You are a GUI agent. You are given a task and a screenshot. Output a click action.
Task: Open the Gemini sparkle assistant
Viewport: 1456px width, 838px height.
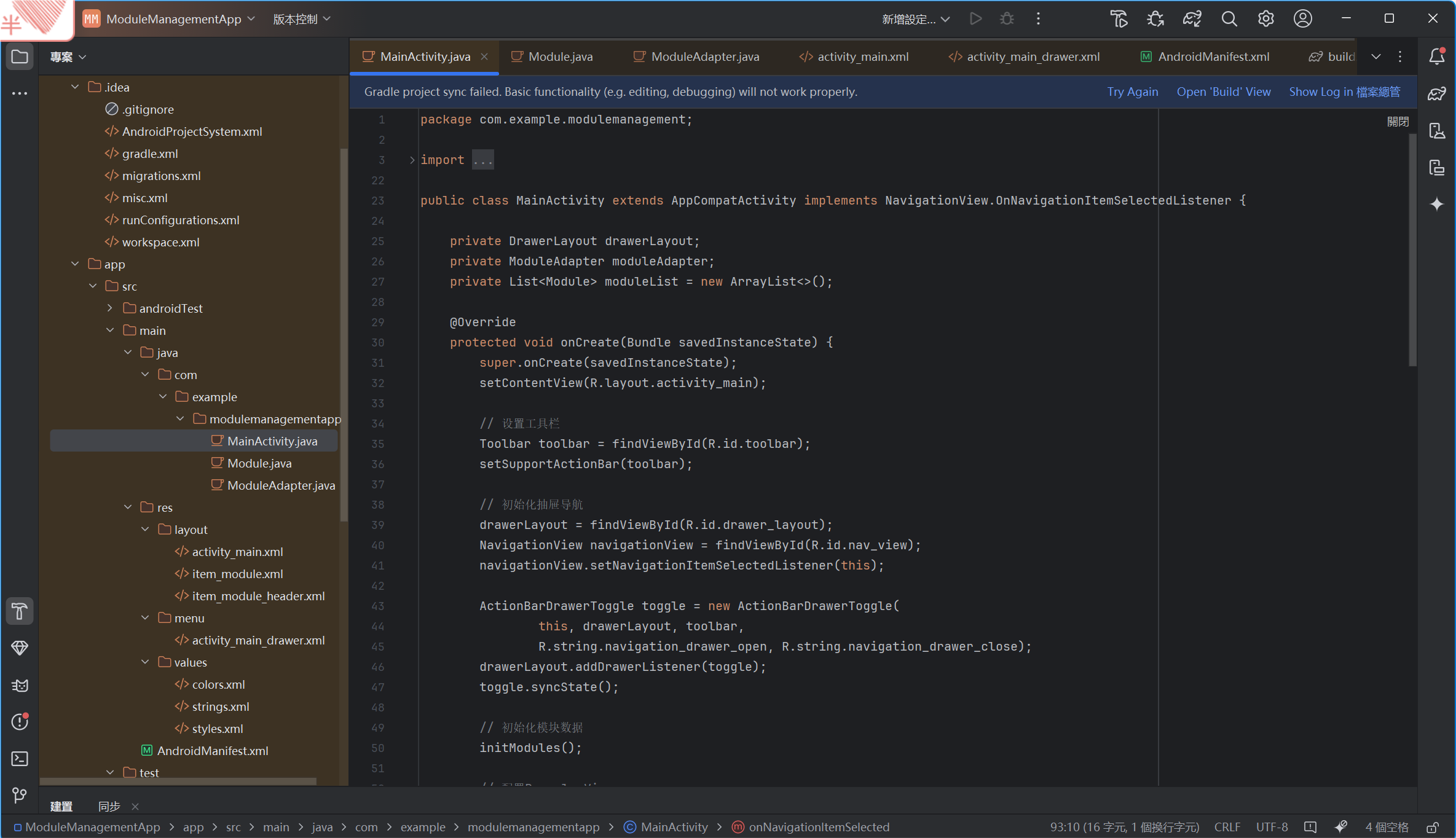[x=1436, y=204]
